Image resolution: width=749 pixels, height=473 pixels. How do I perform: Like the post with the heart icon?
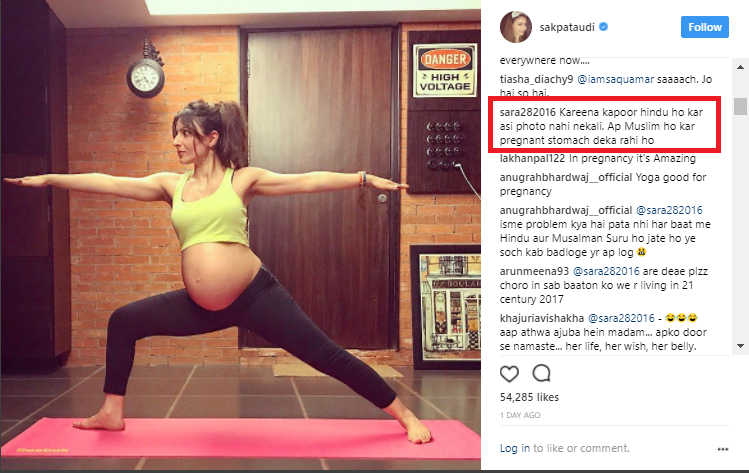click(509, 374)
